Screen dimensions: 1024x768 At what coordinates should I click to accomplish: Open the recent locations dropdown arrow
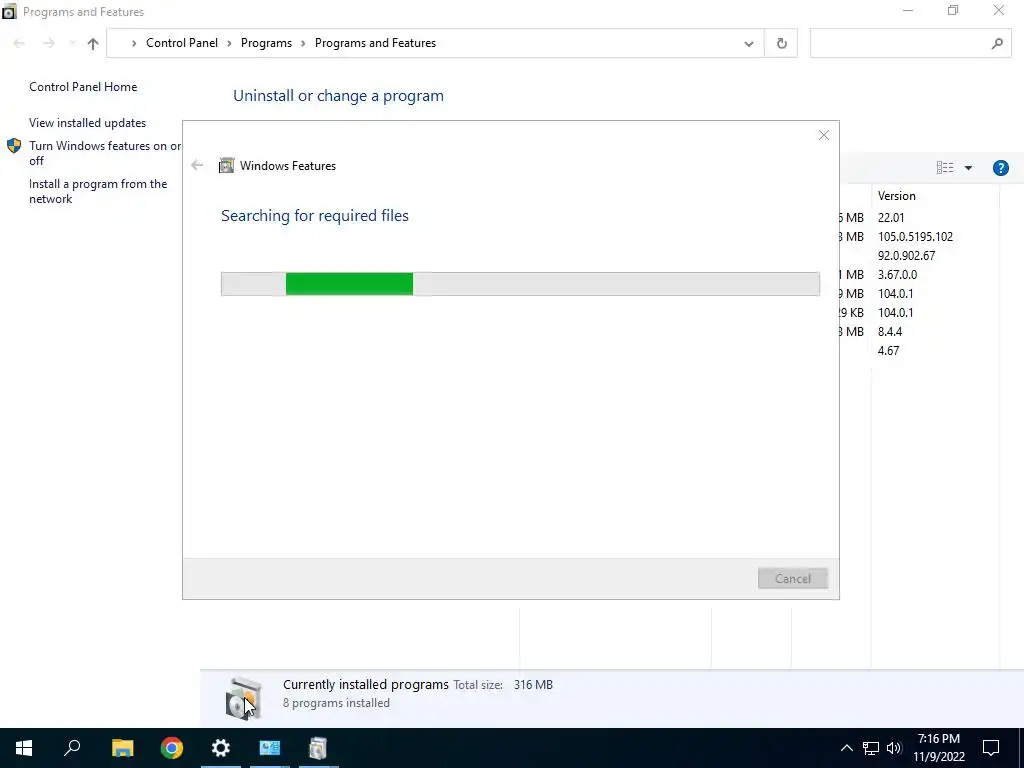coord(71,44)
